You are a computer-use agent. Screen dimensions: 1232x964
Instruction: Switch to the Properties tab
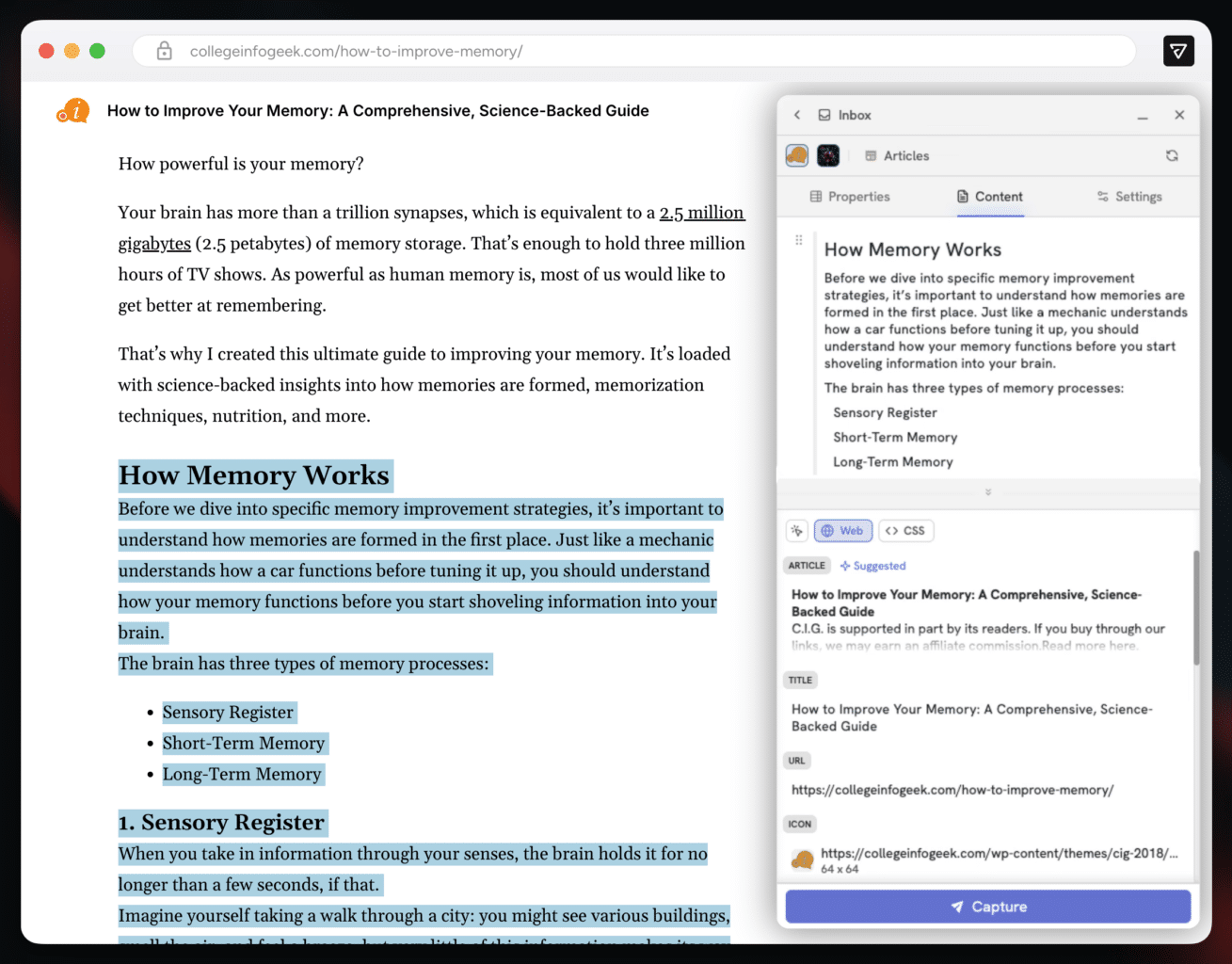[x=849, y=197]
